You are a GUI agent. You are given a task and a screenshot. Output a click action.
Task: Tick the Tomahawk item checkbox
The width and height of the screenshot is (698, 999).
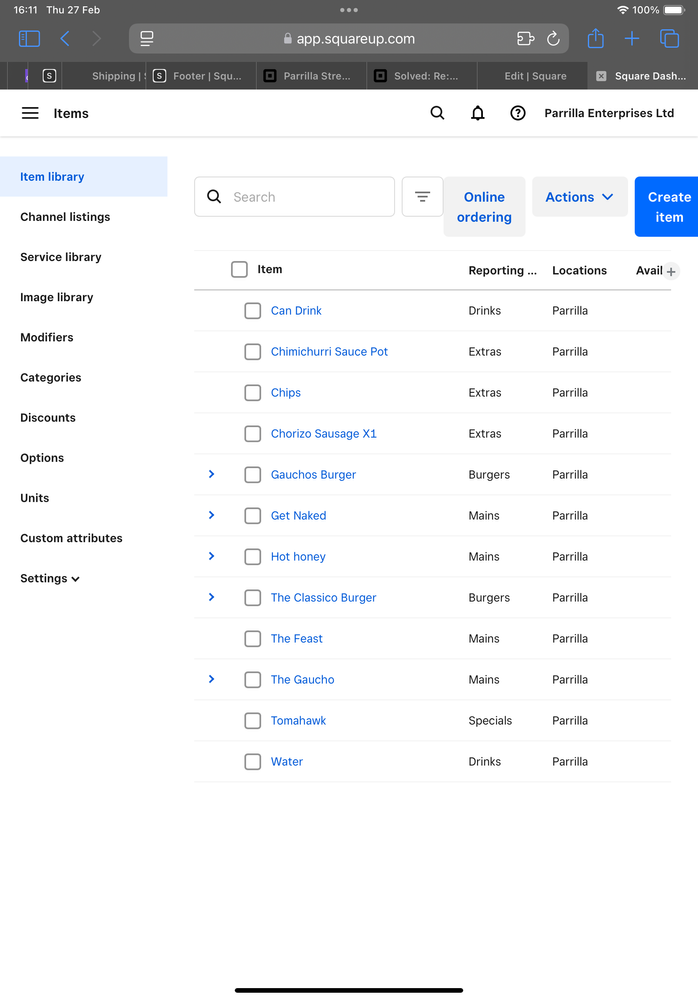(x=253, y=721)
